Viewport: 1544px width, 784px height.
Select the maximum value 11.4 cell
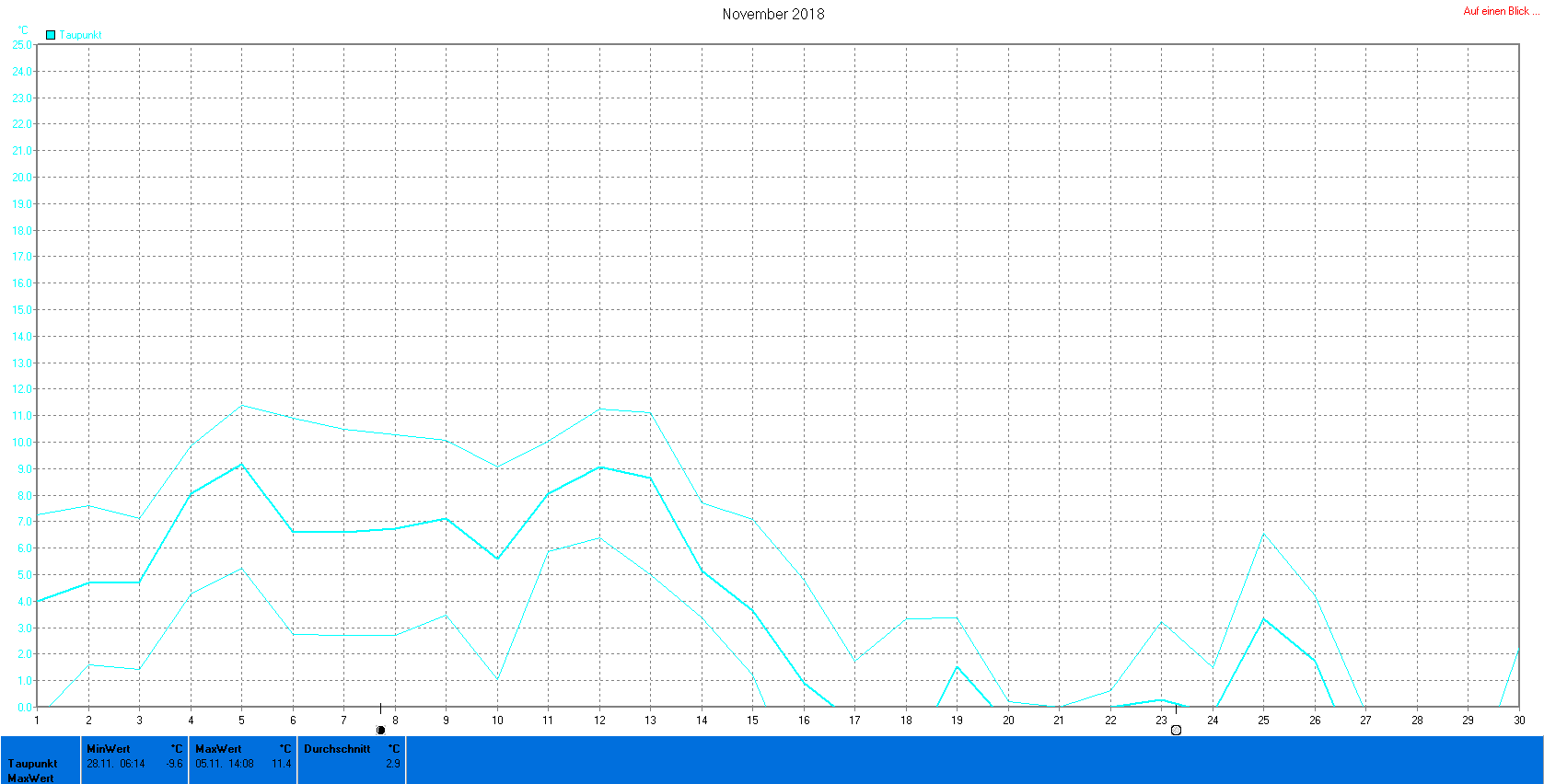coord(282,764)
